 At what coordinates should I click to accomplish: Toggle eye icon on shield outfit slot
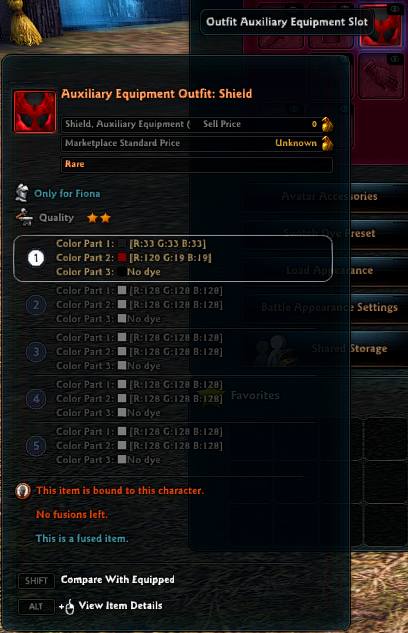[x=395, y=8]
